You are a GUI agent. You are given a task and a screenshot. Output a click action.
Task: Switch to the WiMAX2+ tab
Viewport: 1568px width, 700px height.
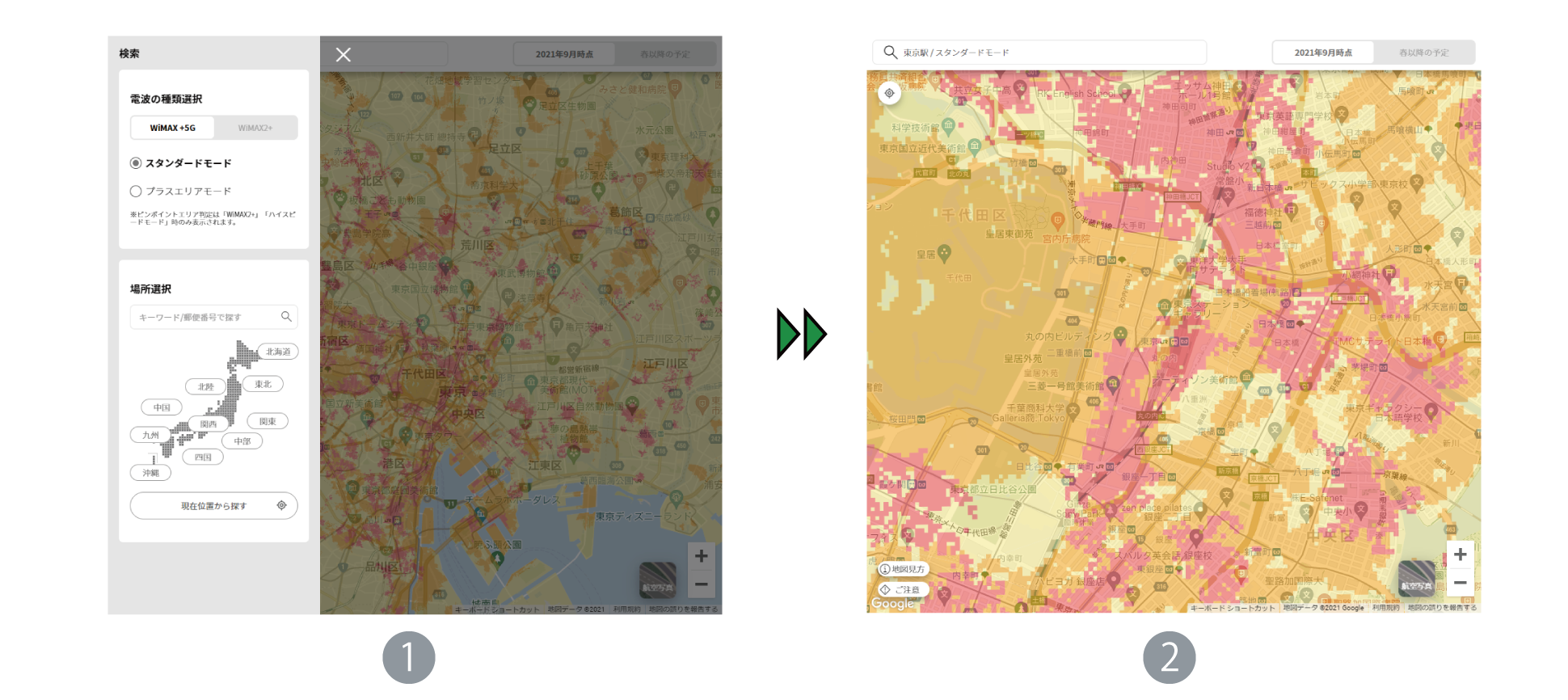(x=255, y=128)
